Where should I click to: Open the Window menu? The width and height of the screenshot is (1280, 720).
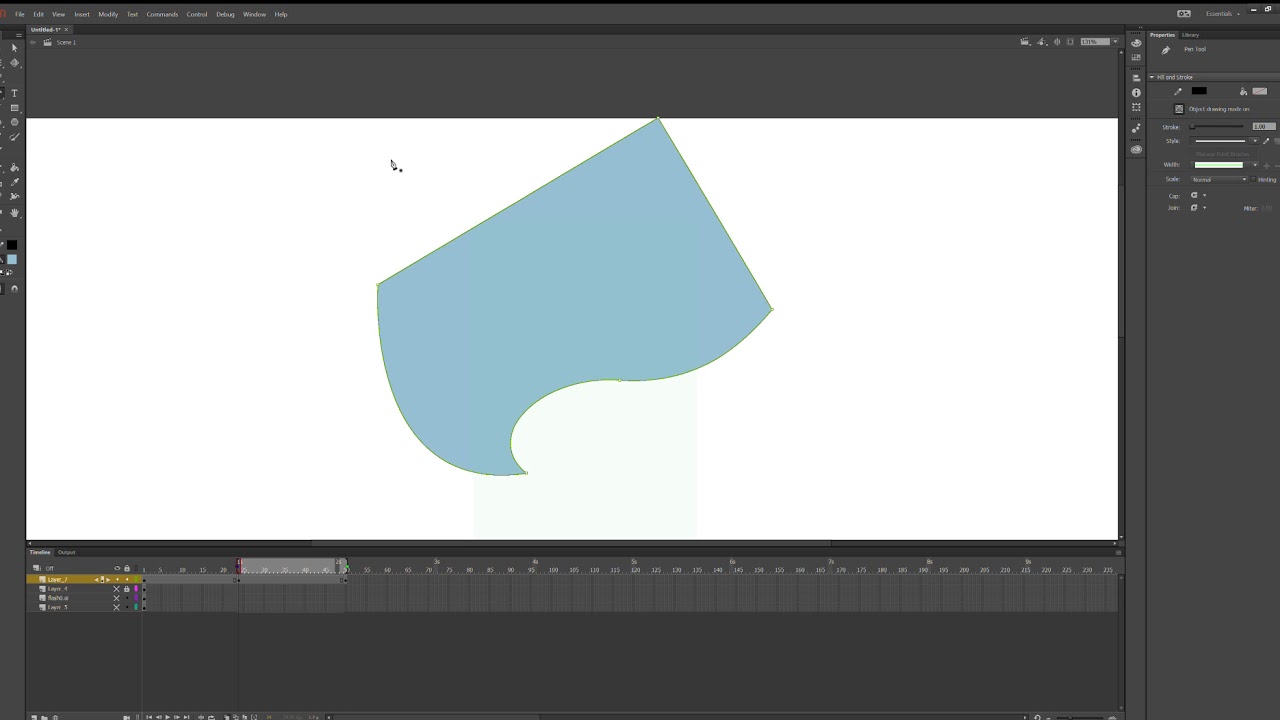254,14
